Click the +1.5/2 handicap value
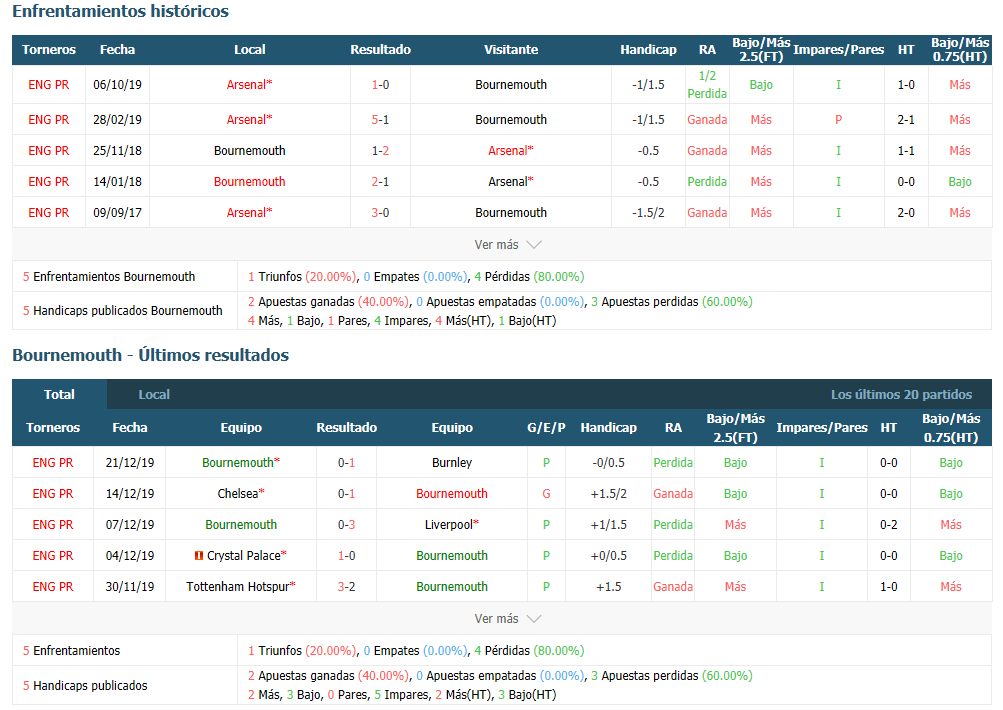 tap(609, 494)
